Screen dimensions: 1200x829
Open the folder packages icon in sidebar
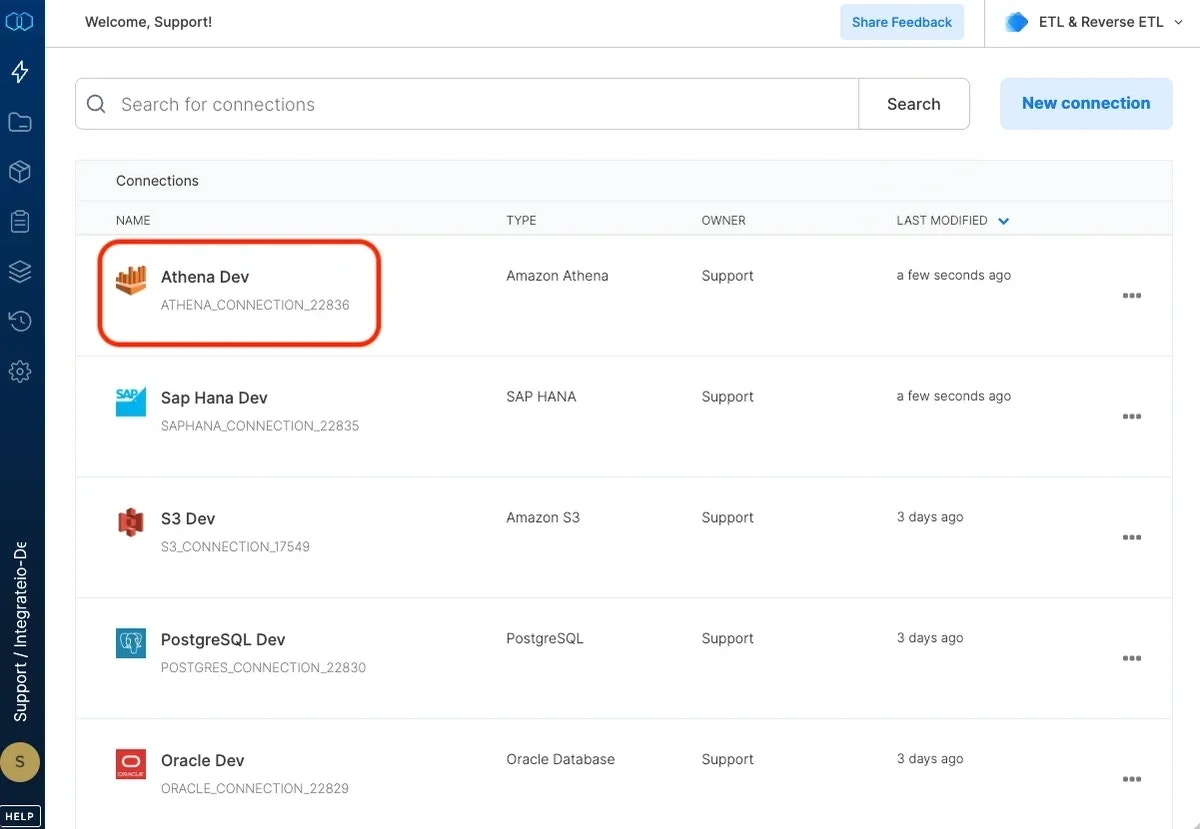point(21,121)
